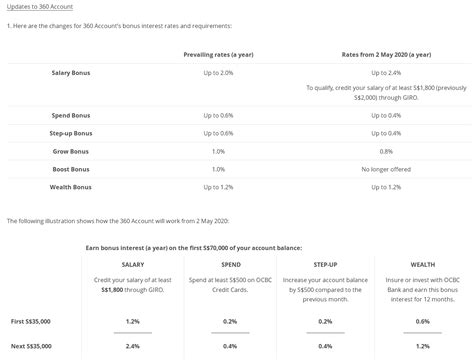Click the Boost Bonus row label
Viewport: 474px width, 360px height.
(x=71, y=169)
